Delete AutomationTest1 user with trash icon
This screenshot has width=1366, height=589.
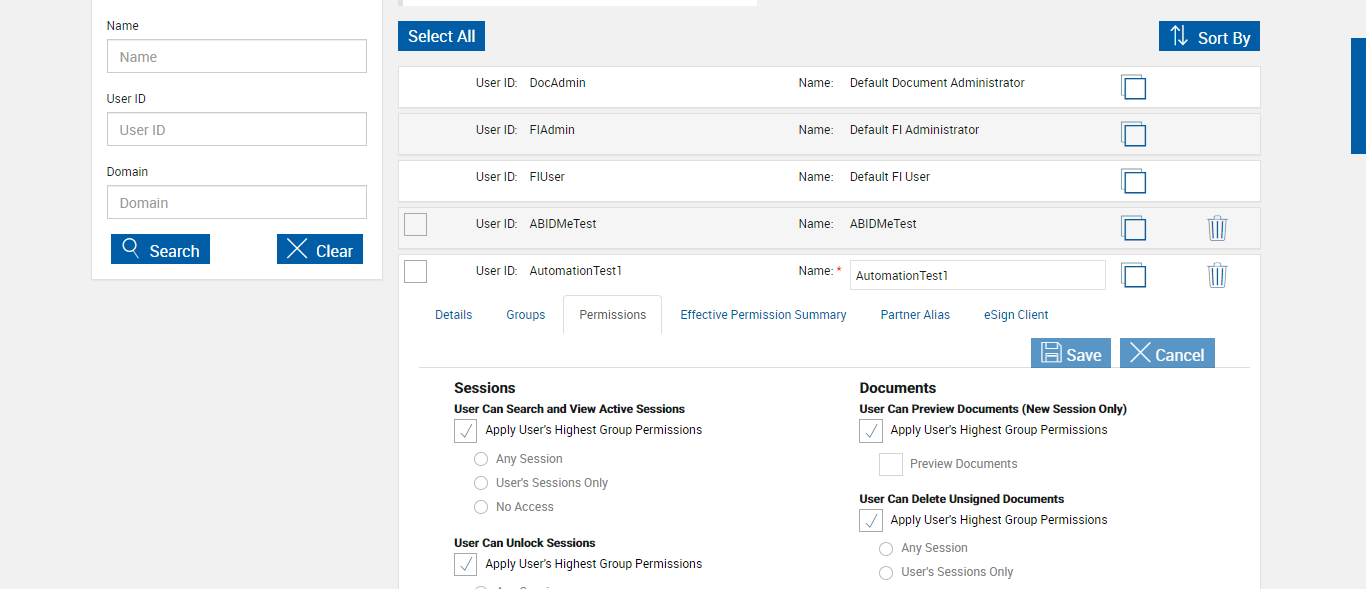[x=1217, y=275]
